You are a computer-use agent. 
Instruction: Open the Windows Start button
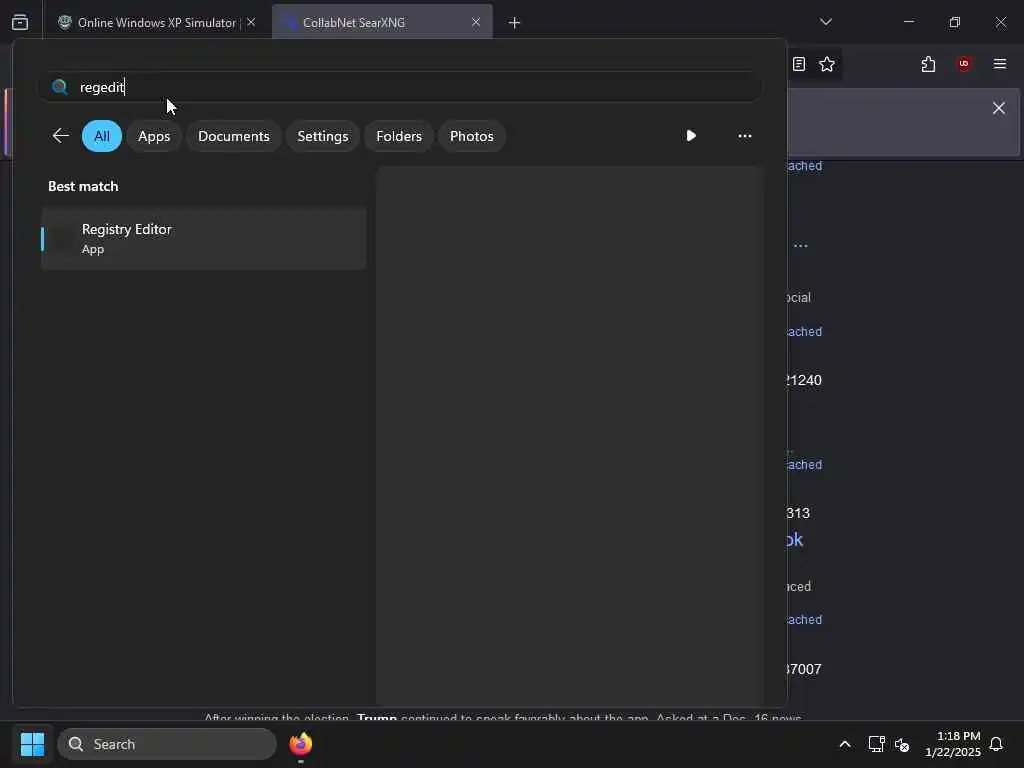[x=33, y=744]
